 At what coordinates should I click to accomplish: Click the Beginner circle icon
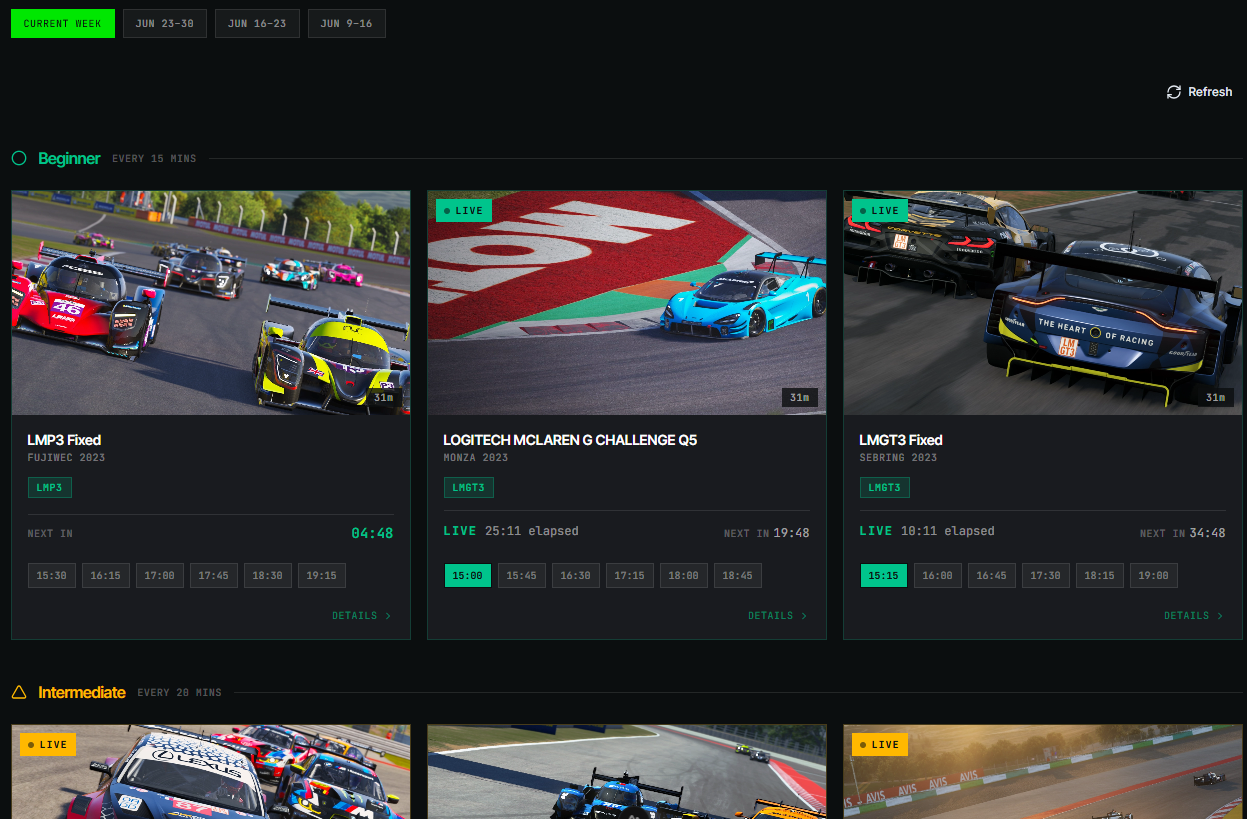19,158
